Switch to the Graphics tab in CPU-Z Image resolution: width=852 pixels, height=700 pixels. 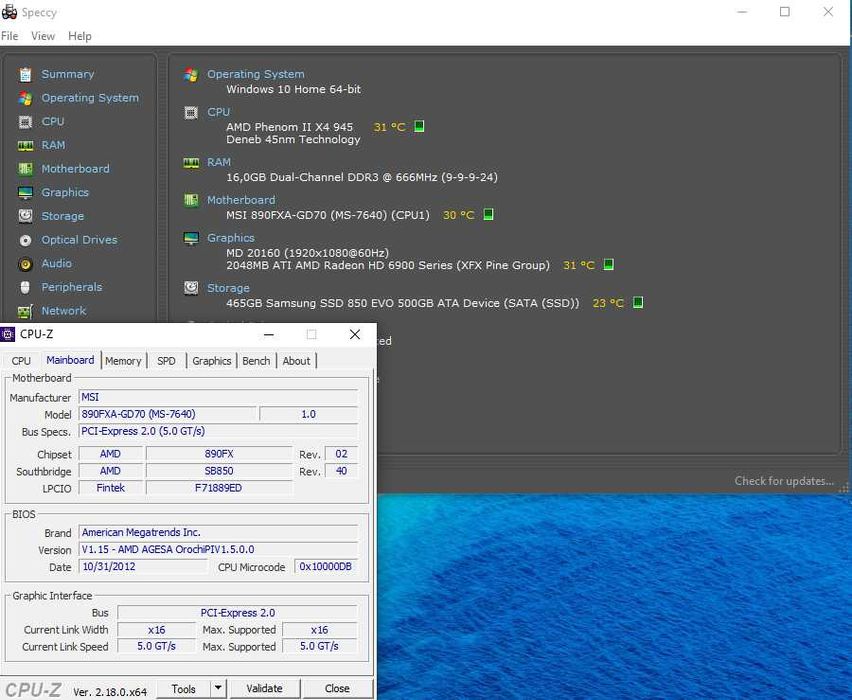coord(212,361)
